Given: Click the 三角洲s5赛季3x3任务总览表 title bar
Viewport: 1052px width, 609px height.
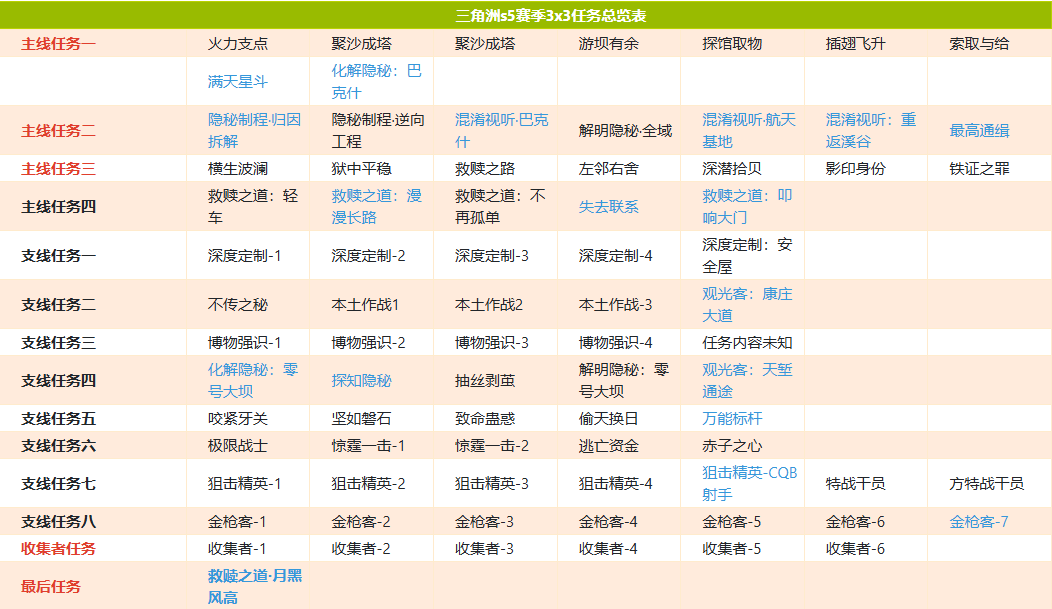Looking at the screenshot, I should point(550,16).
